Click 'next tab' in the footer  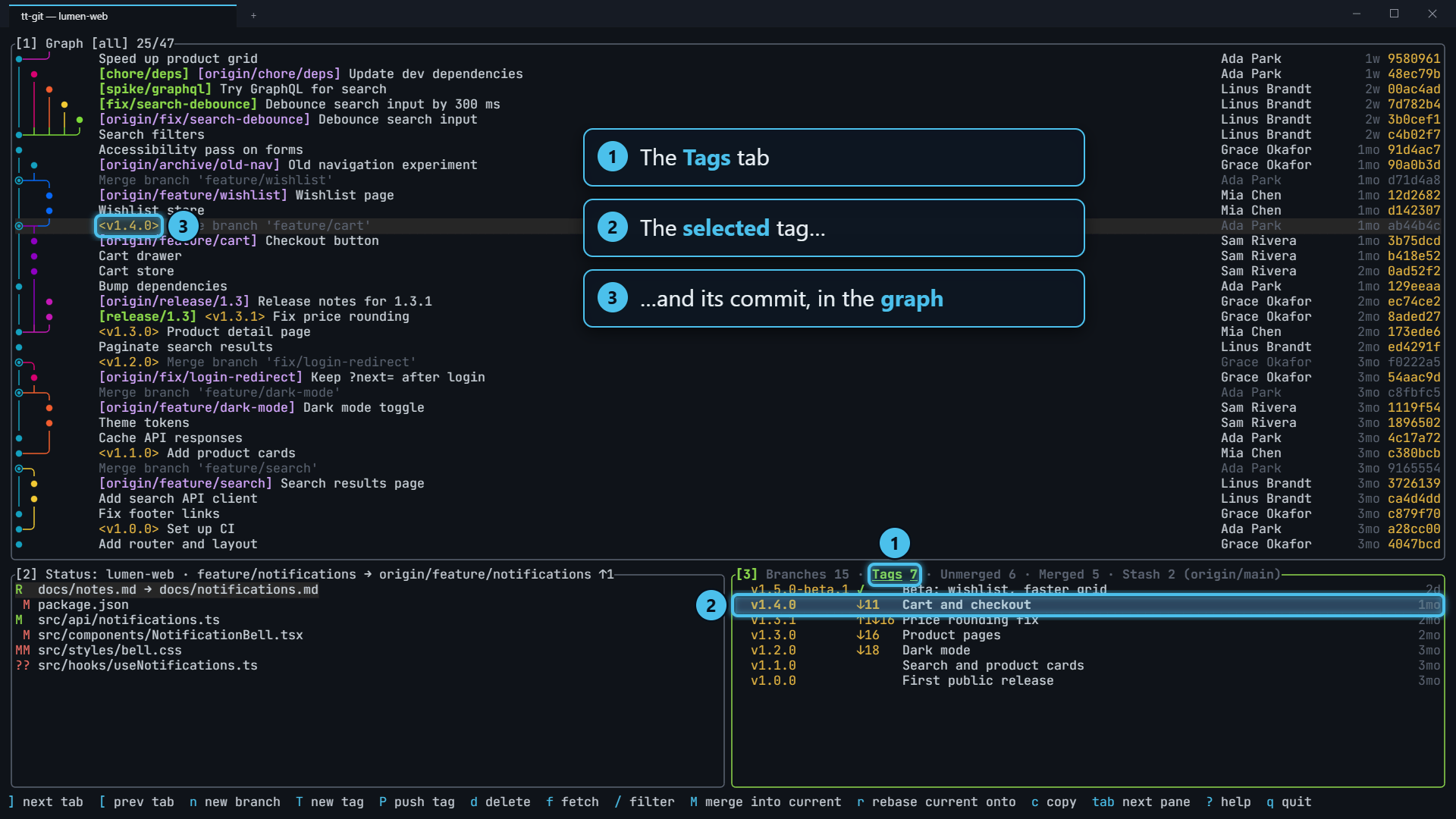[45, 802]
